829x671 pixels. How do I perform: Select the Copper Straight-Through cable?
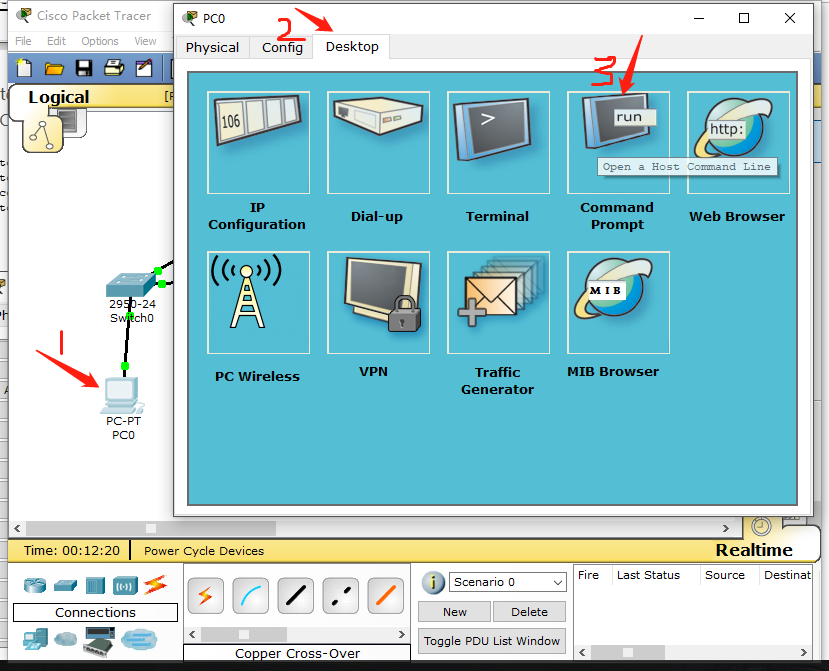click(x=296, y=596)
